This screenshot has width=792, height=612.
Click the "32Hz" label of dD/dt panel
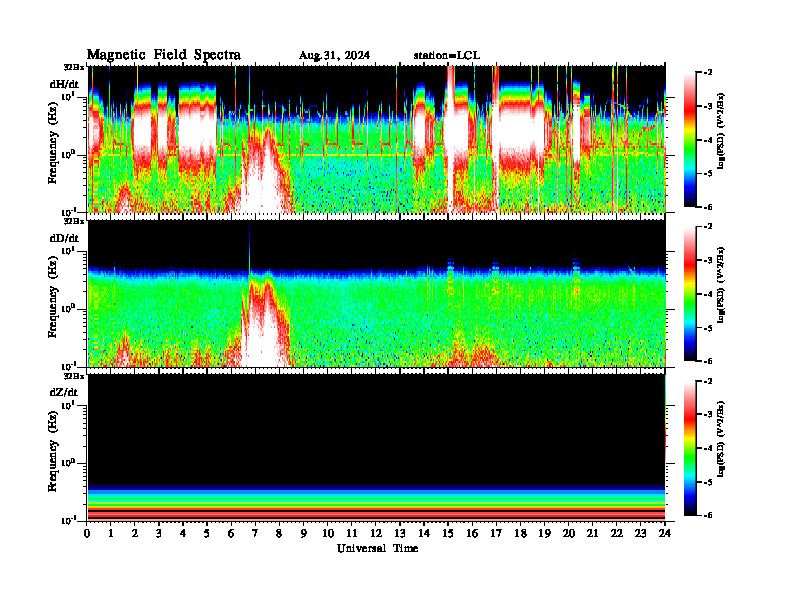tap(74, 221)
